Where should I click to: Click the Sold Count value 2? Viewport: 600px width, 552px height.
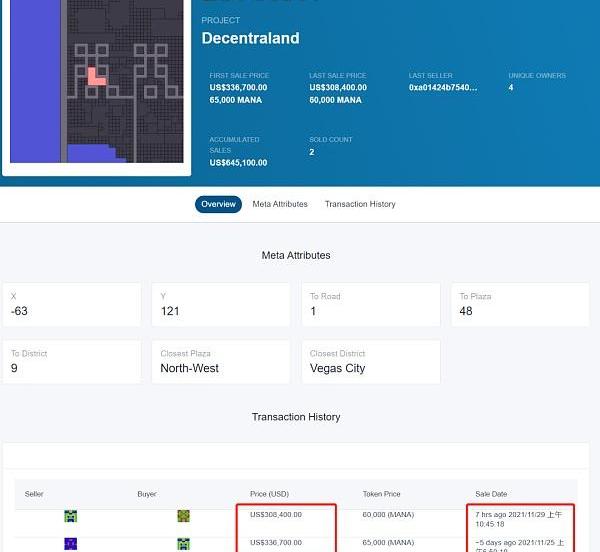(311, 152)
